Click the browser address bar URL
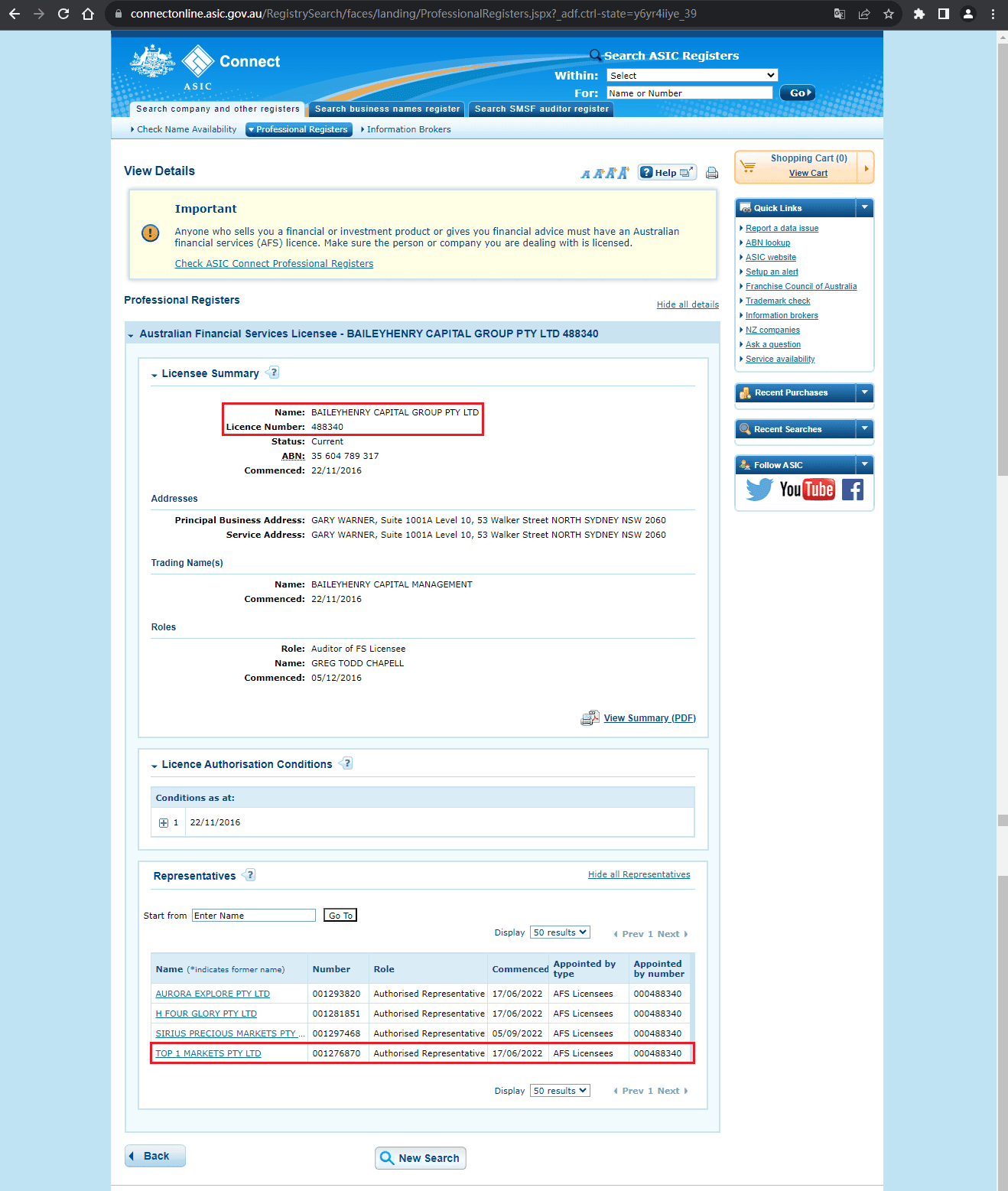Viewport: 1008px width, 1191px height. pos(413,14)
